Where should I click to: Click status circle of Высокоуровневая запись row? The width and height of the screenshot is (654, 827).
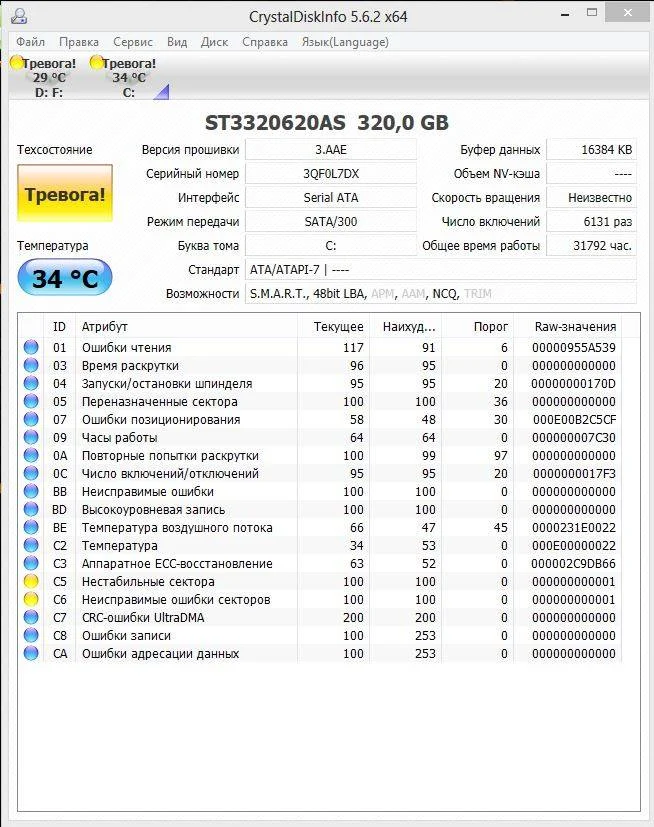[x=31, y=509]
